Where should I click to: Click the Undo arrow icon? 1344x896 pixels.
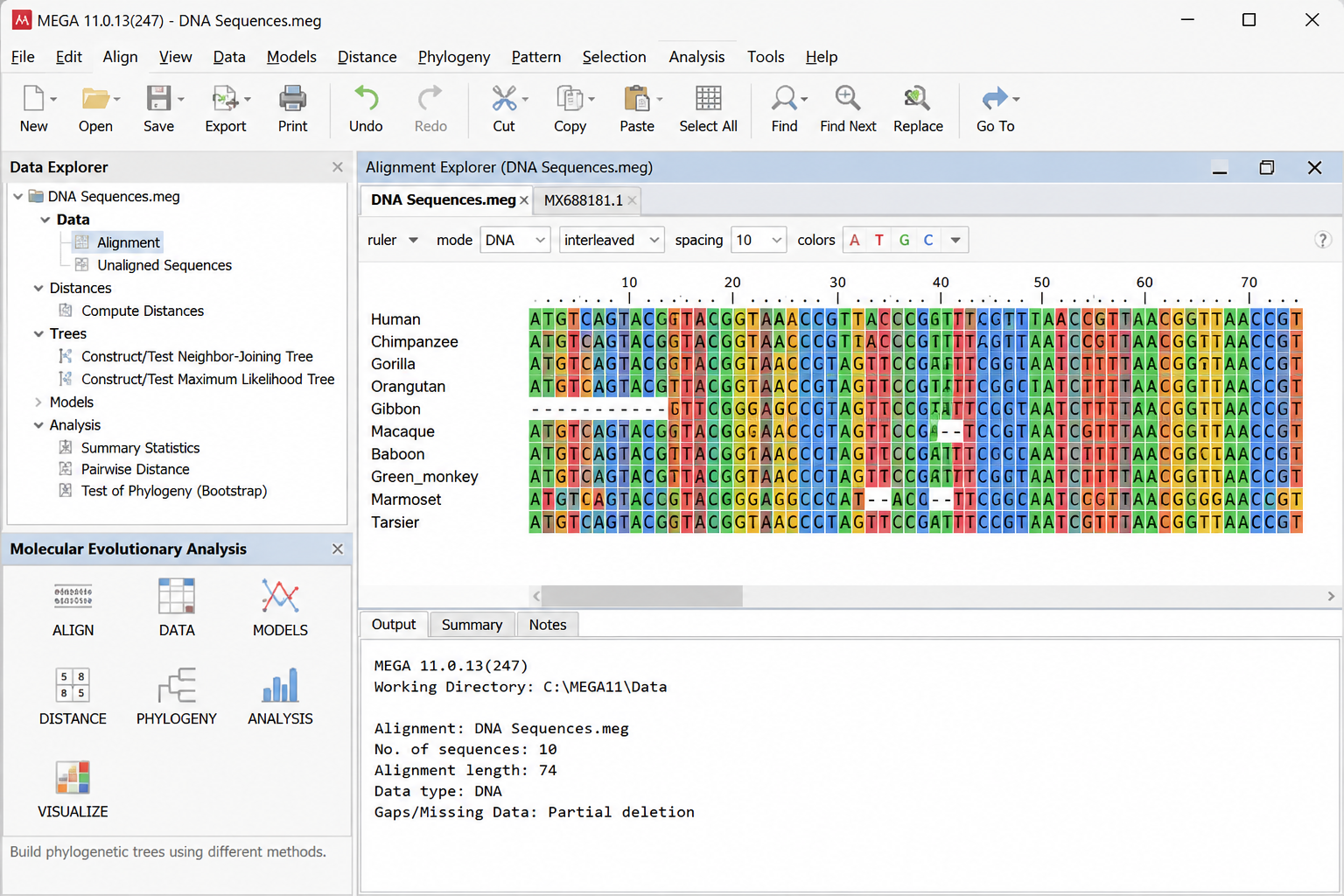point(366,98)
